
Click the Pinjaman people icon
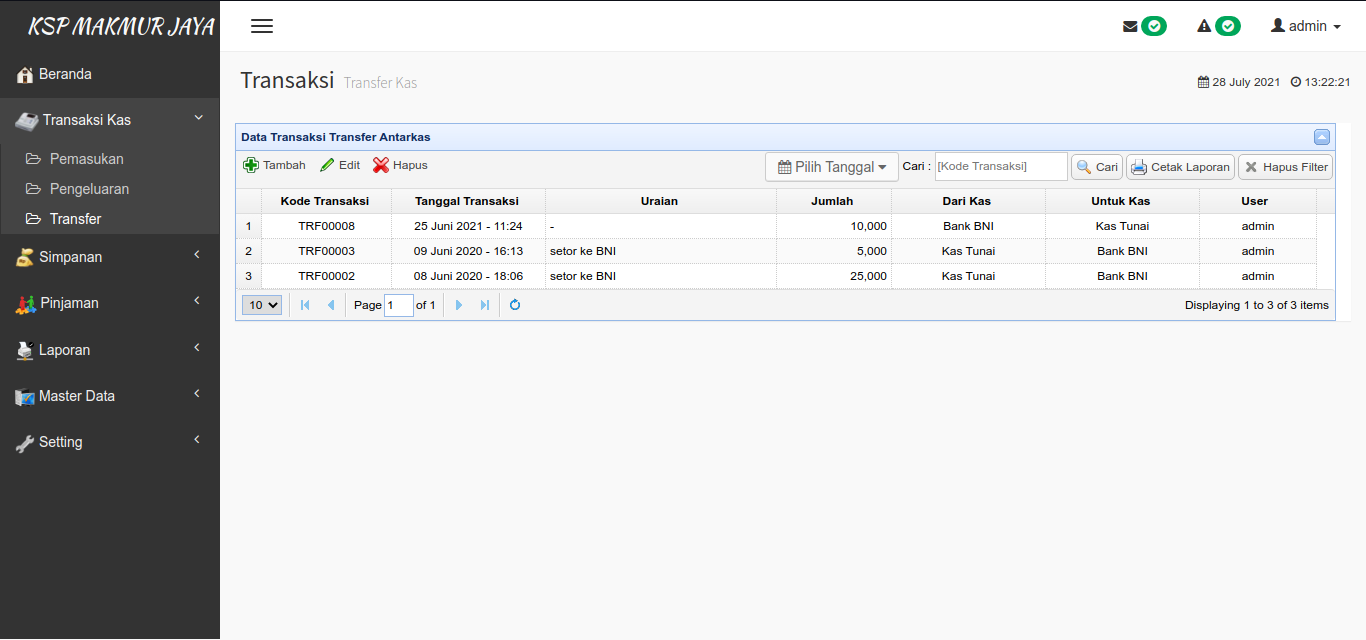(x=25, y=304)
